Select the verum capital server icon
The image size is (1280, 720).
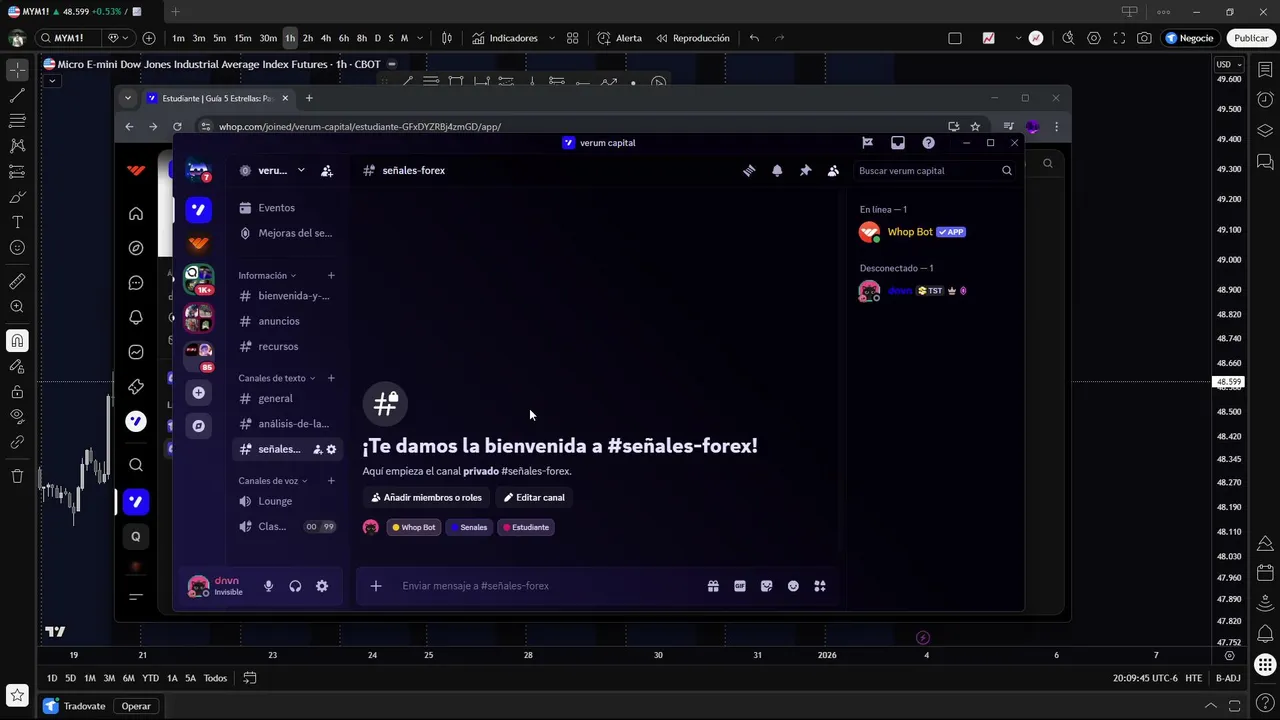pyautogui.click(x=198, y=210)
